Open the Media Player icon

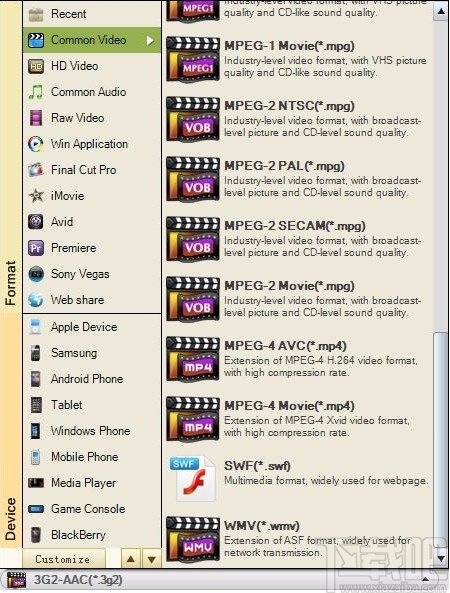[36, 483]
